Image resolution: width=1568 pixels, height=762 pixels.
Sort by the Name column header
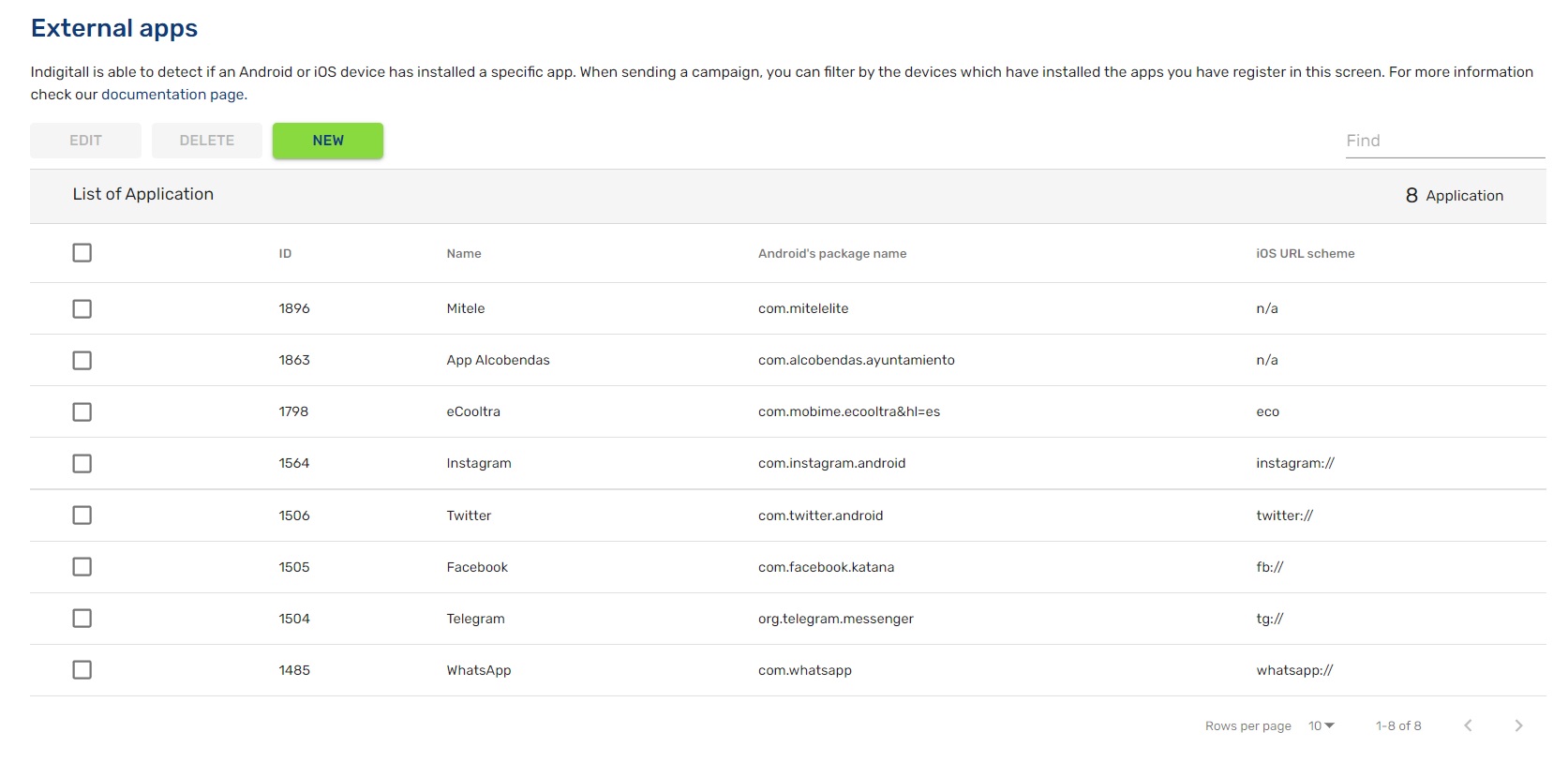(464, 254)
